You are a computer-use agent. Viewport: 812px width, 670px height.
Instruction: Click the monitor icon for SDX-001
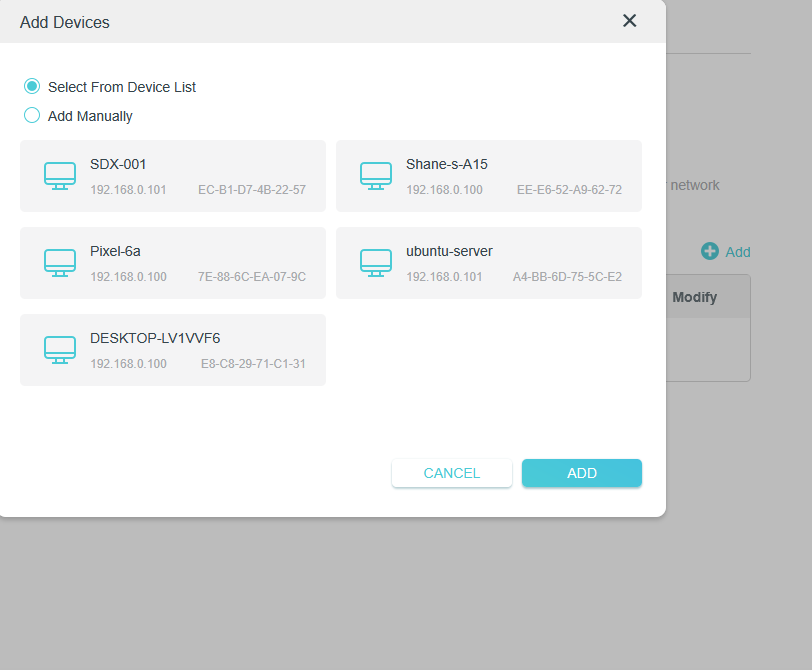tap(60, 176)
